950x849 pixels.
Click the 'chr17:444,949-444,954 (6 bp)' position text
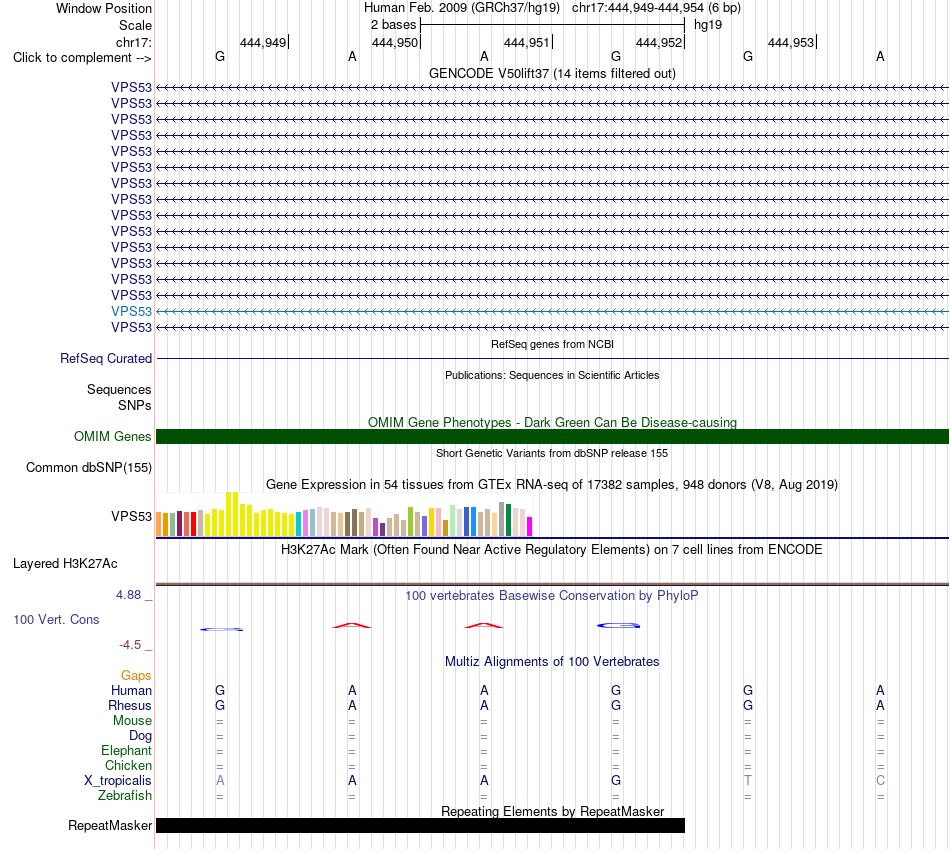point(656,8)
